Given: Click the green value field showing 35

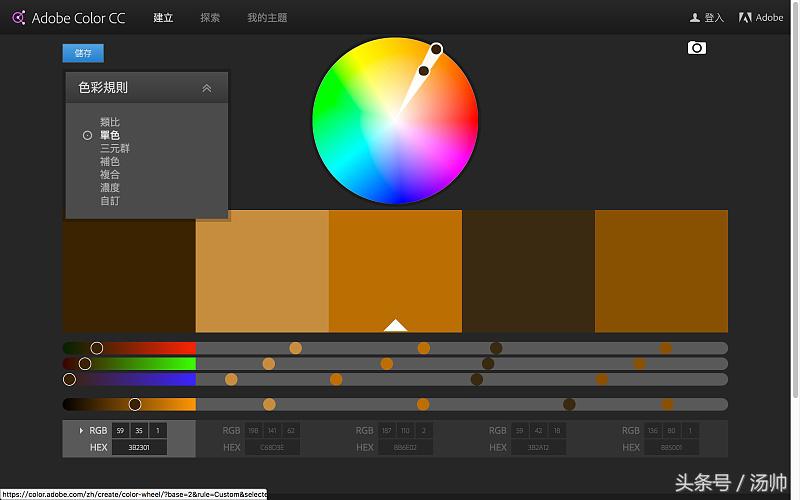Looking at the screenshot, I should [x=139, y=431].
